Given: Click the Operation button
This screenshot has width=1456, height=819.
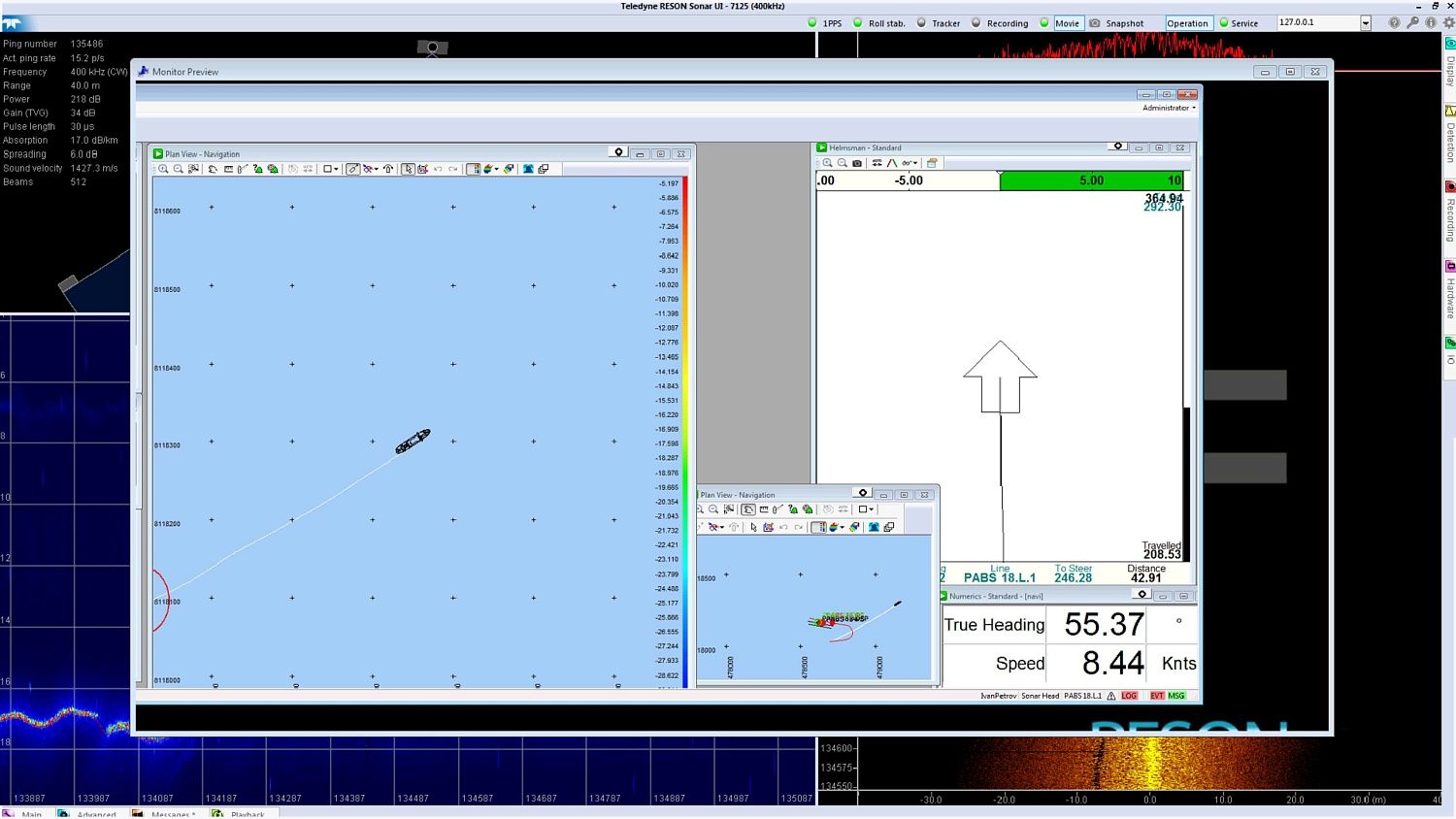Looking at the screenshot, I should click(x=1187, y=23).
